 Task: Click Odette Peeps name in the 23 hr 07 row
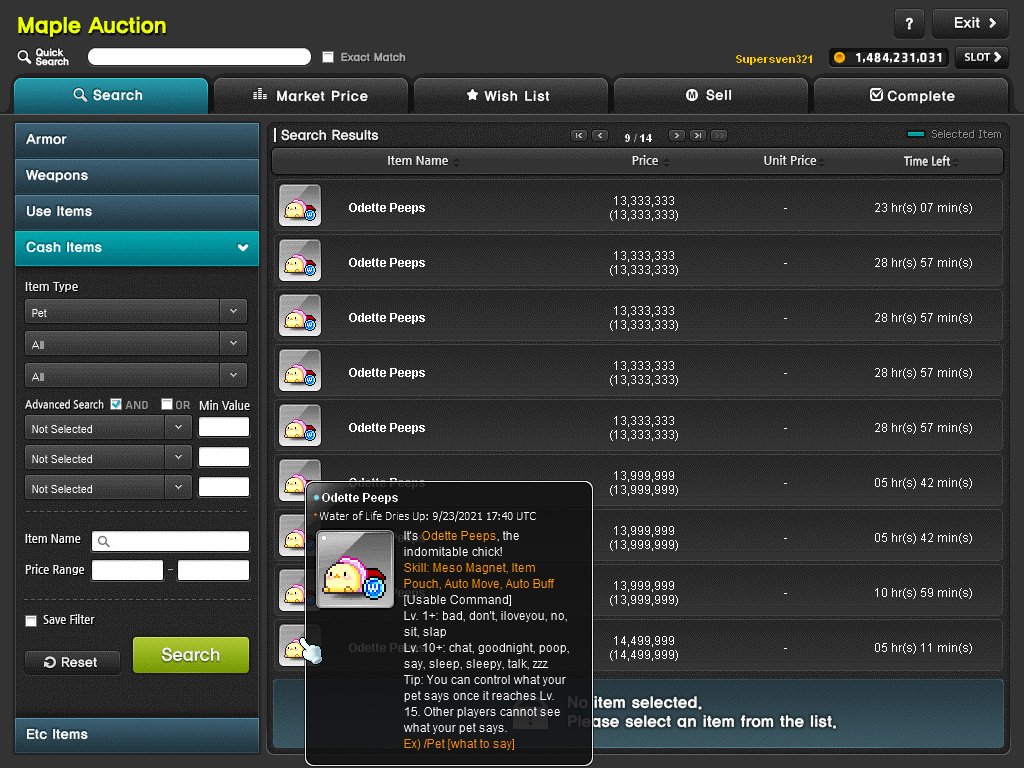387,208
